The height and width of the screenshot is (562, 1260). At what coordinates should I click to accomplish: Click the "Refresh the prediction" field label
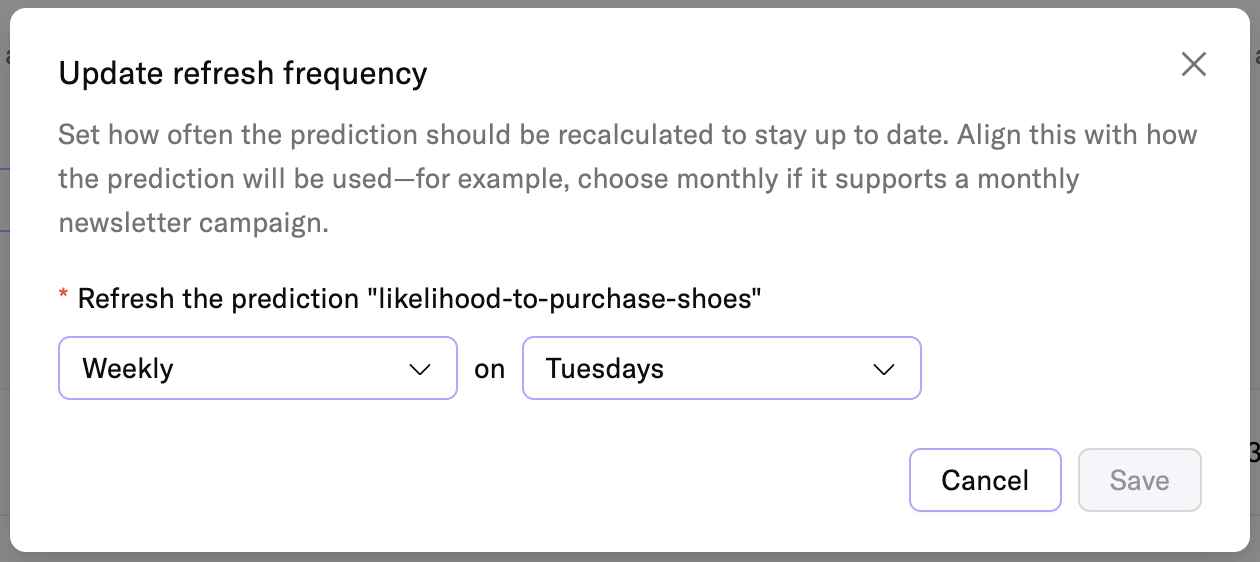(x=218, y=298)
